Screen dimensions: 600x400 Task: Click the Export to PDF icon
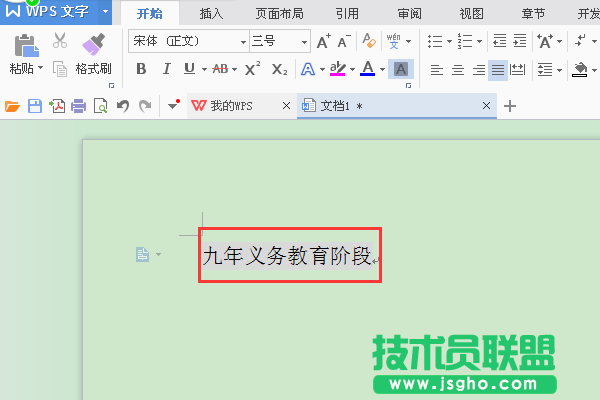pyautogui.click(x=57, y=106)
